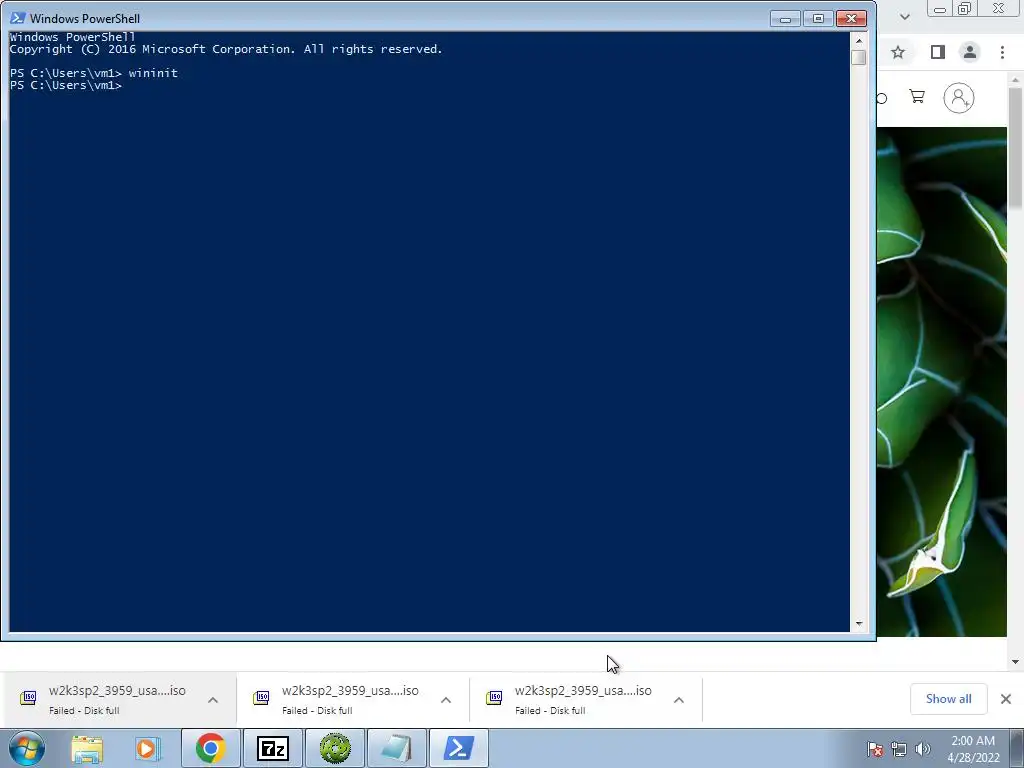The image size is (1024, 768).
Task: Expand options for third ISO download
Action: pos(679,700)
